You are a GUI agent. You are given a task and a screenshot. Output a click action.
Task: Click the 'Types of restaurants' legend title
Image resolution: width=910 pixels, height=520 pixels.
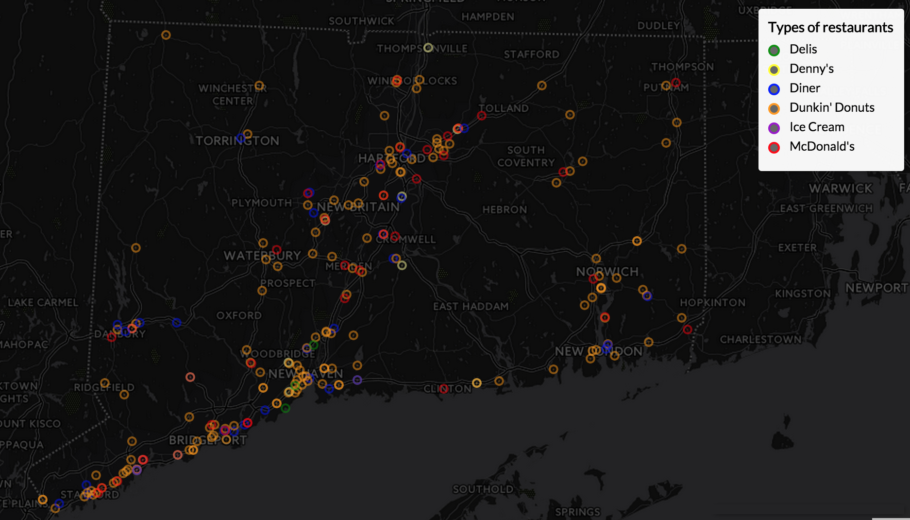830,27
